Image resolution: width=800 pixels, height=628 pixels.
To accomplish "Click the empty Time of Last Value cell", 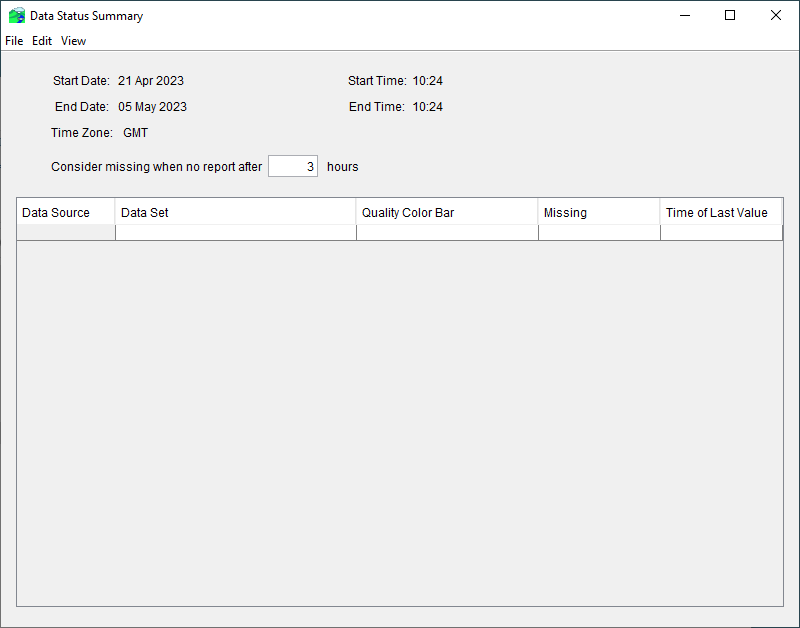I will pyautogui.click(x=721, y=233).
